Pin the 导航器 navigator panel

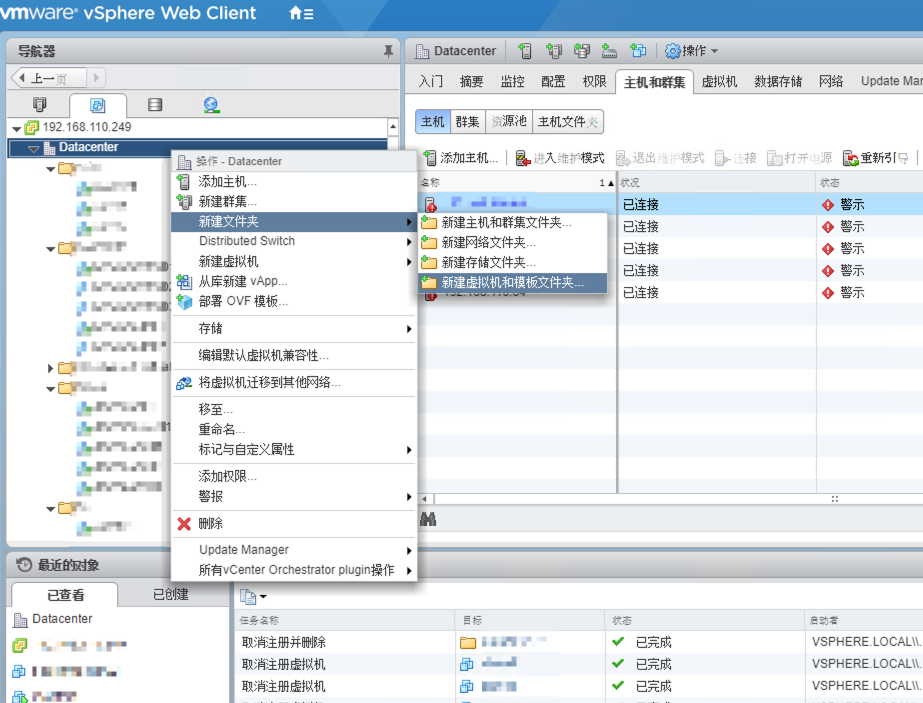point(388,51)
